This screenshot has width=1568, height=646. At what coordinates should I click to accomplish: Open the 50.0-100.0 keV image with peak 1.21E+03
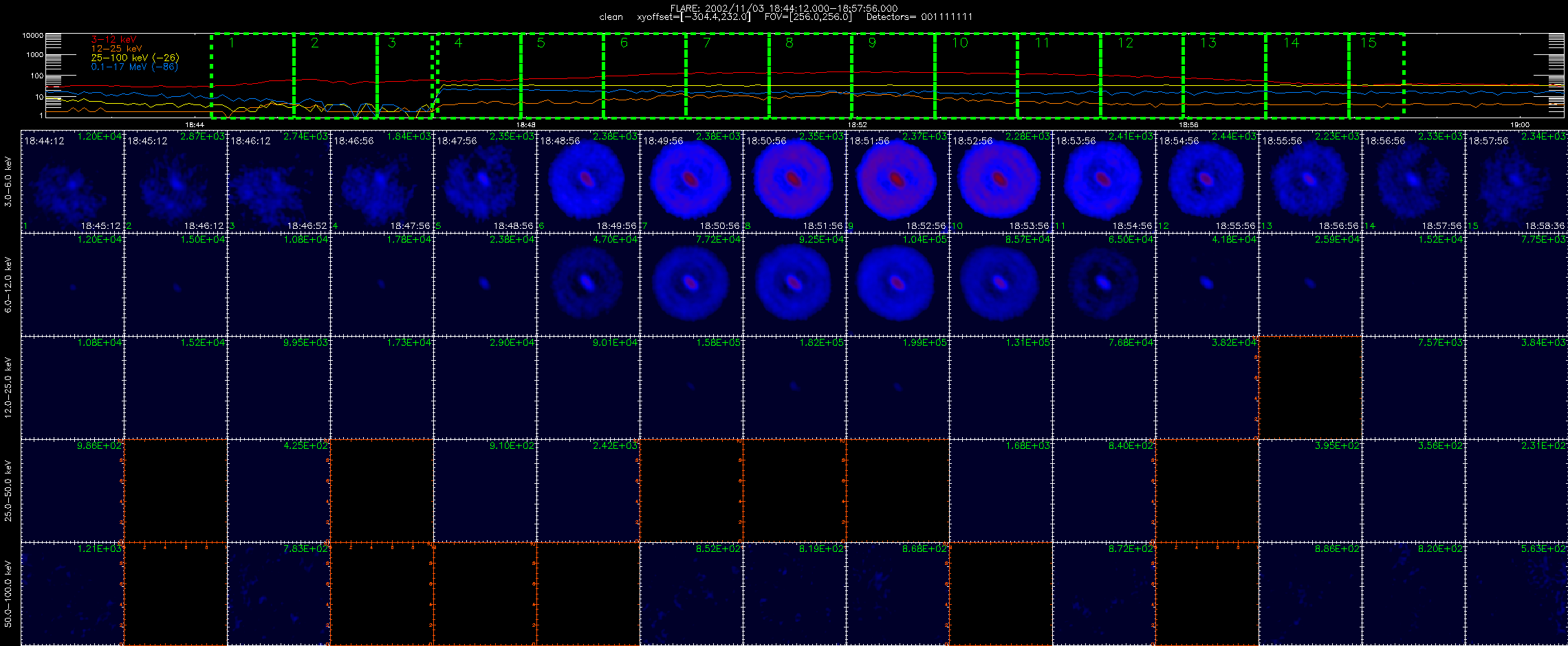pos(72,594)
